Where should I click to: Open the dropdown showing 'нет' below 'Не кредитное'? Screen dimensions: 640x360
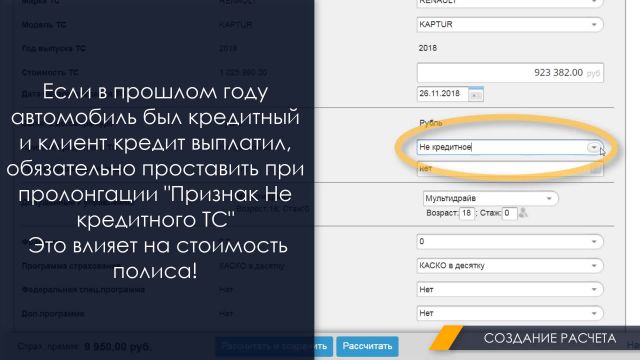510,169
